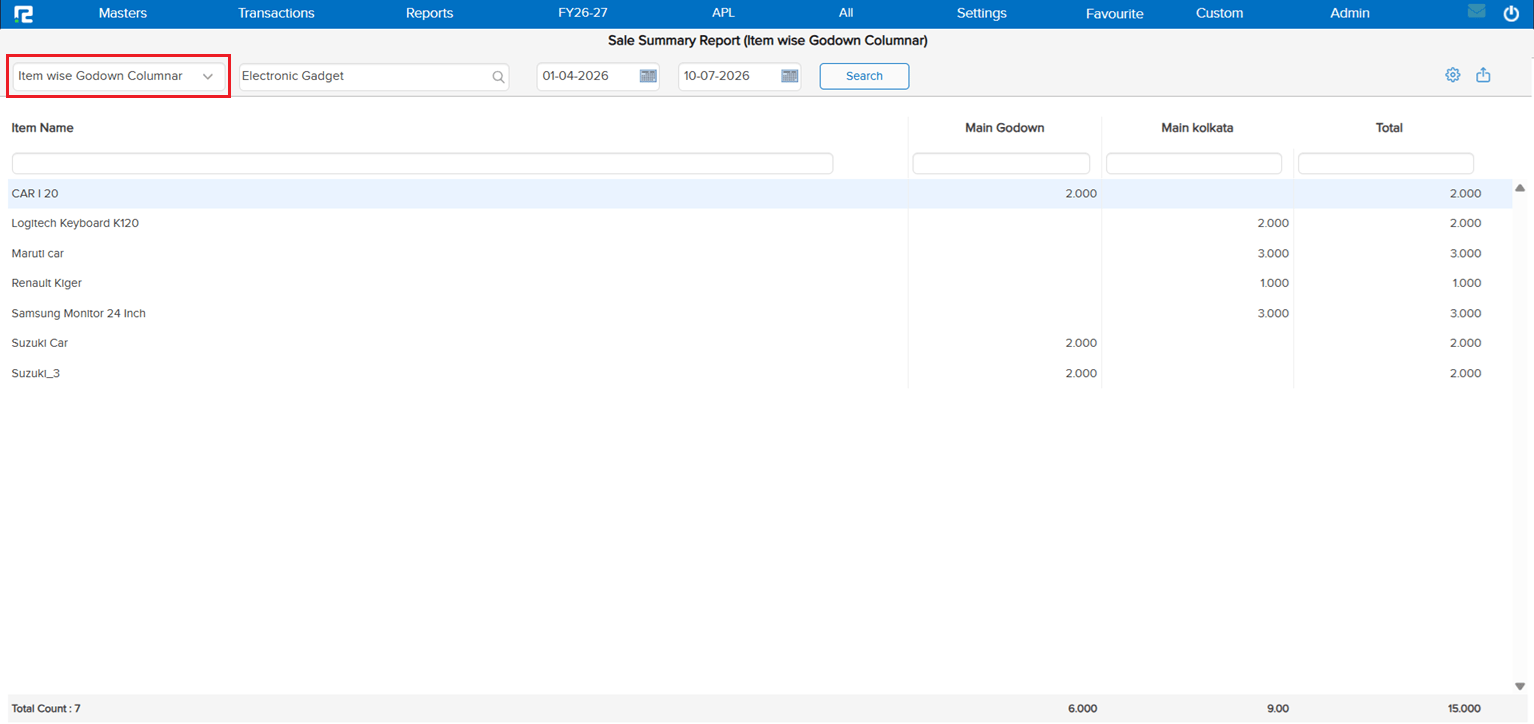The height and width of the screenshot is (724, 1534).
Task: Click the Total column filter box
Action: 1386,163
